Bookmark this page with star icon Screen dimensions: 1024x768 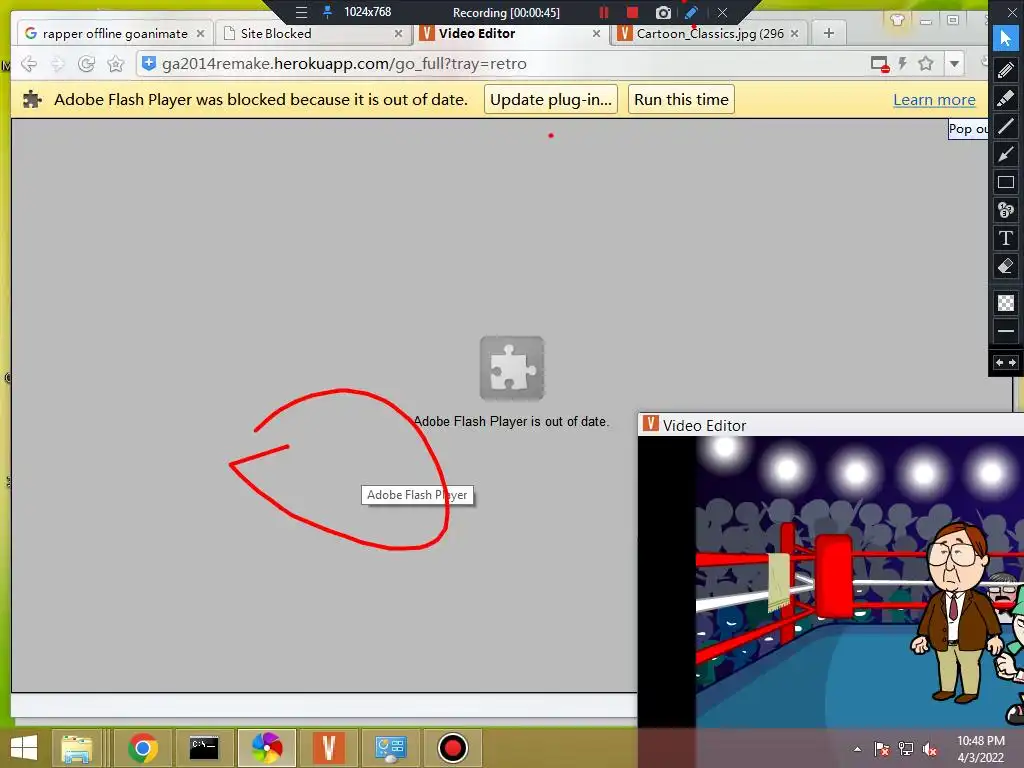click(x=925, y=63)
